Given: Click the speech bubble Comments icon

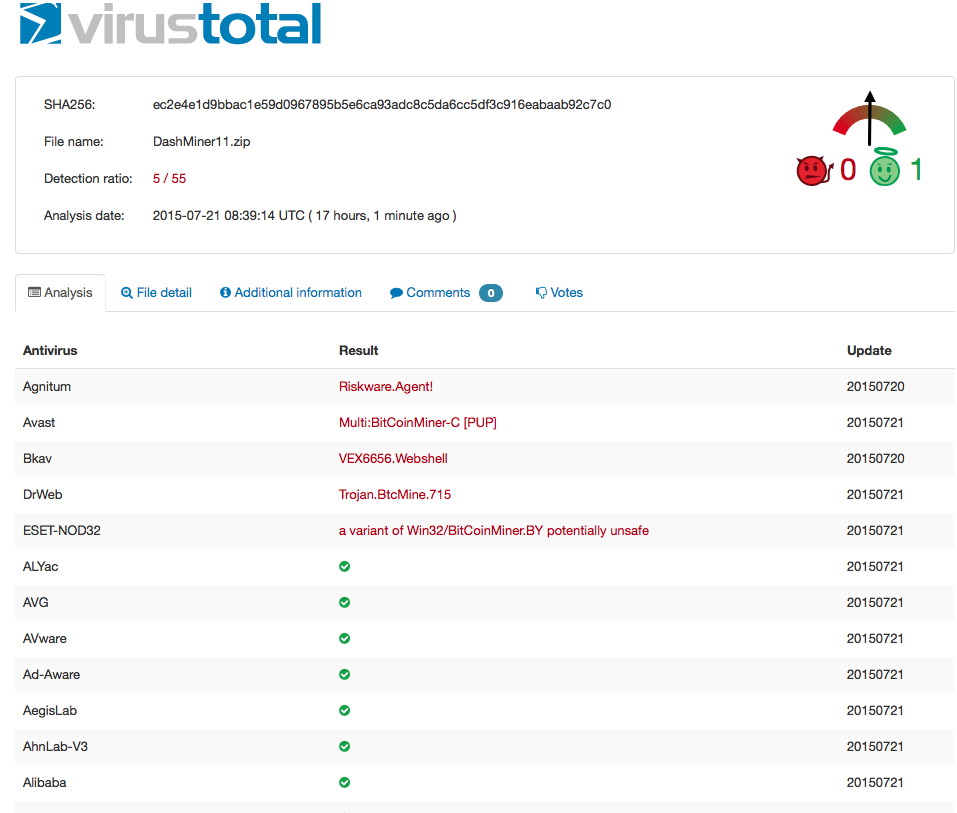Looking at the screenshot, I should (396, 293).
